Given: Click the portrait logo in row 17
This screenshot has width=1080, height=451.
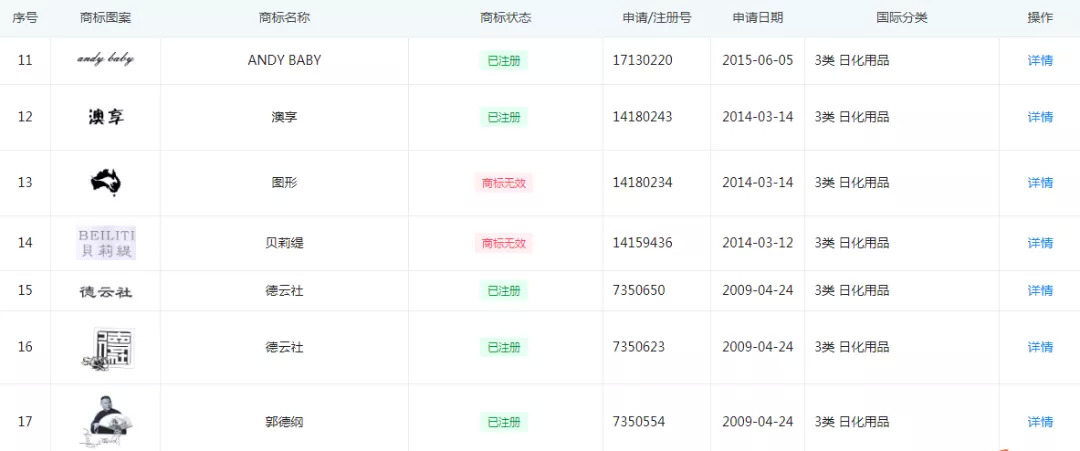Looking at the screenshot, I should point(106,423).
